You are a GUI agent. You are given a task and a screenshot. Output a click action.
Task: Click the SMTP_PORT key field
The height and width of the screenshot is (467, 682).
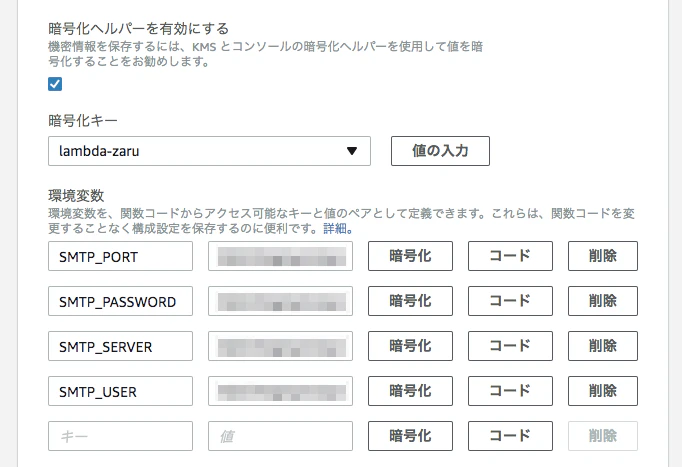click(120, 256)
